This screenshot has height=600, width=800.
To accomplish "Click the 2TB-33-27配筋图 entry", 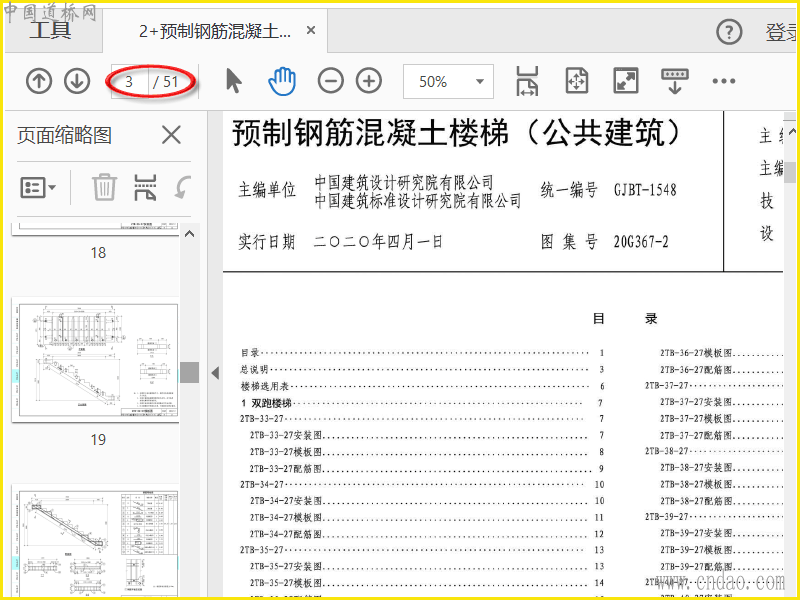I will pos(426,468).
